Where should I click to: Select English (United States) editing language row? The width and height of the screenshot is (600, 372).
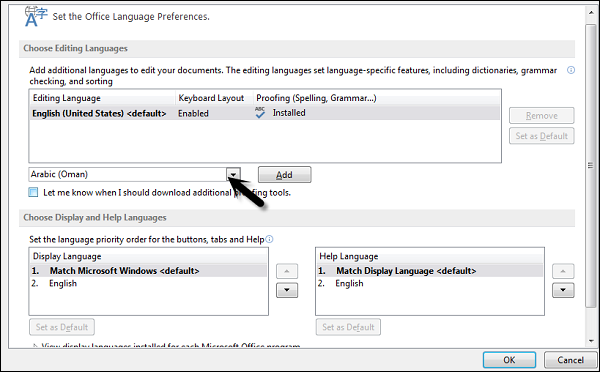click(264, 113)
